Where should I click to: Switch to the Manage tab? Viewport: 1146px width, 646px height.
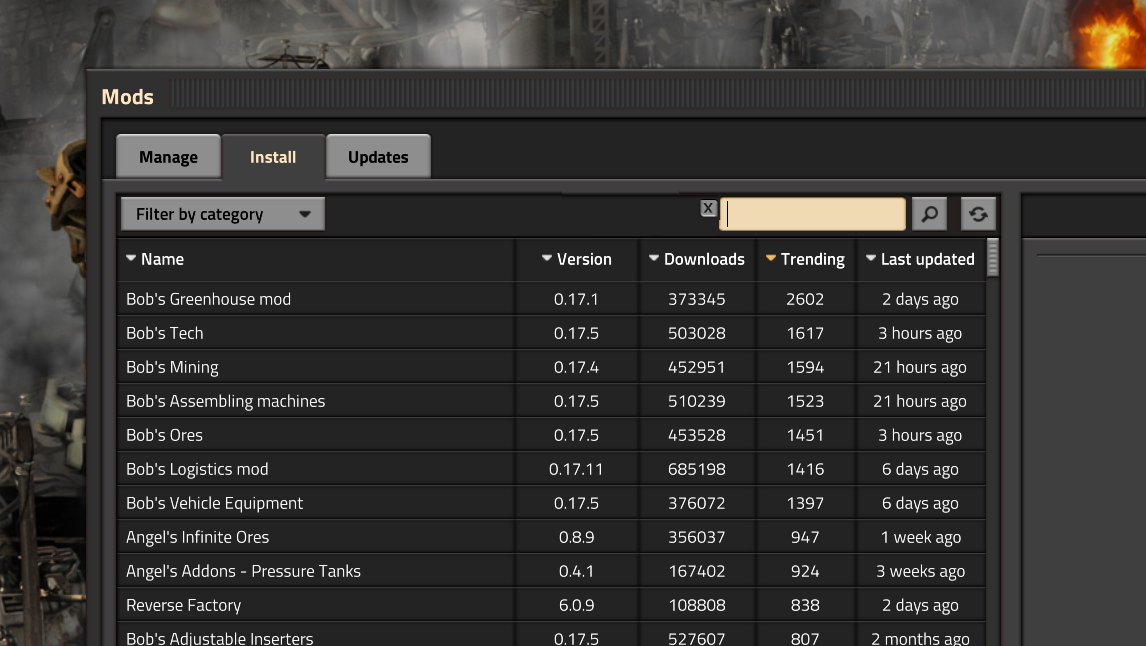point(168,157)
